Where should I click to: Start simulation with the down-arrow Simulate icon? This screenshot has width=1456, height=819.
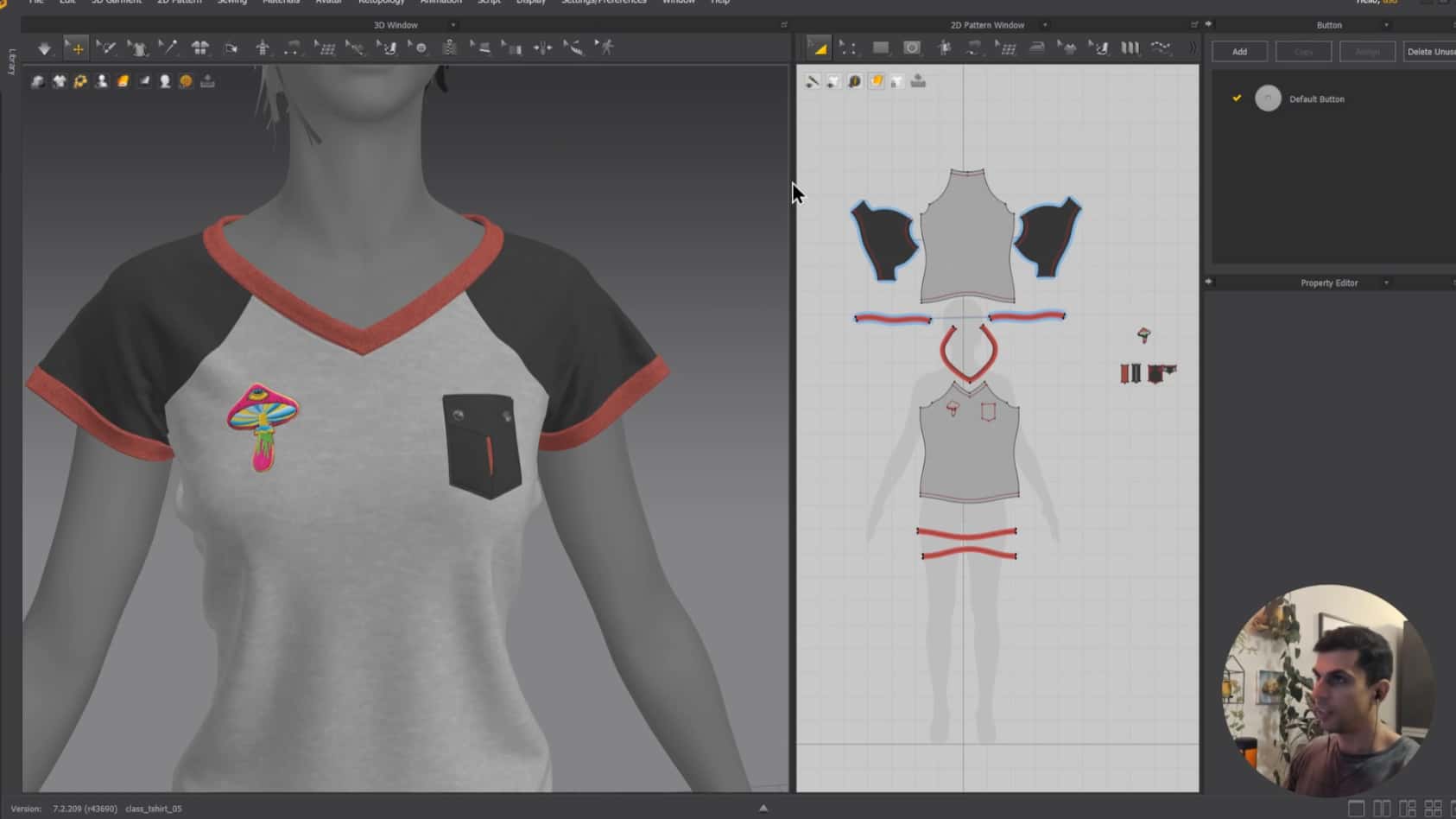pyautogui.click(x=44, y=48)
